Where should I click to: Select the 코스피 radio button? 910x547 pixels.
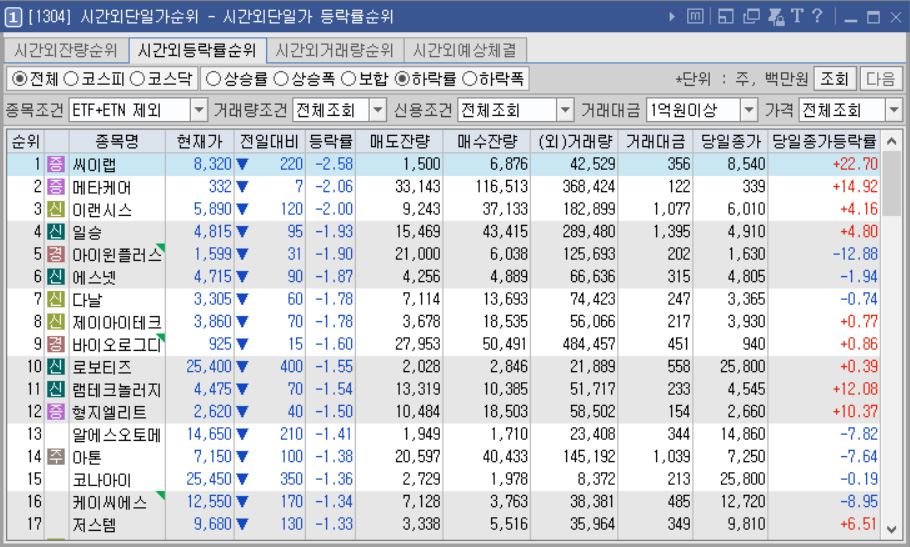point(71,79)
